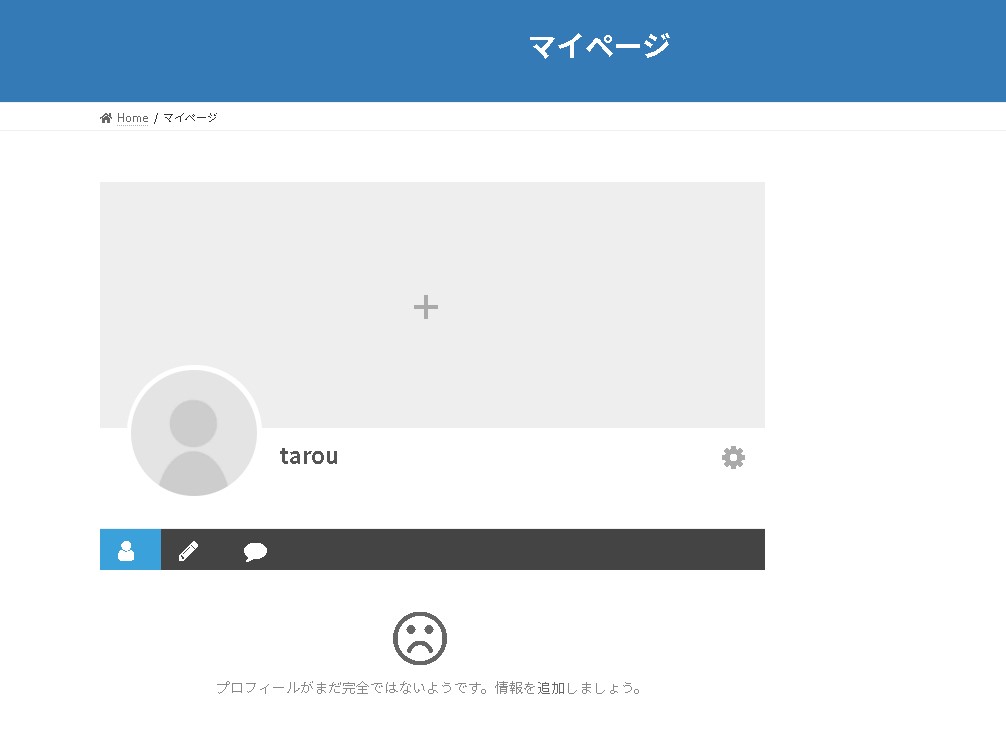The height and width of the screenshot is (747, 1006).
Task: Click the plus icon to add cover photo
Action: 426,307
